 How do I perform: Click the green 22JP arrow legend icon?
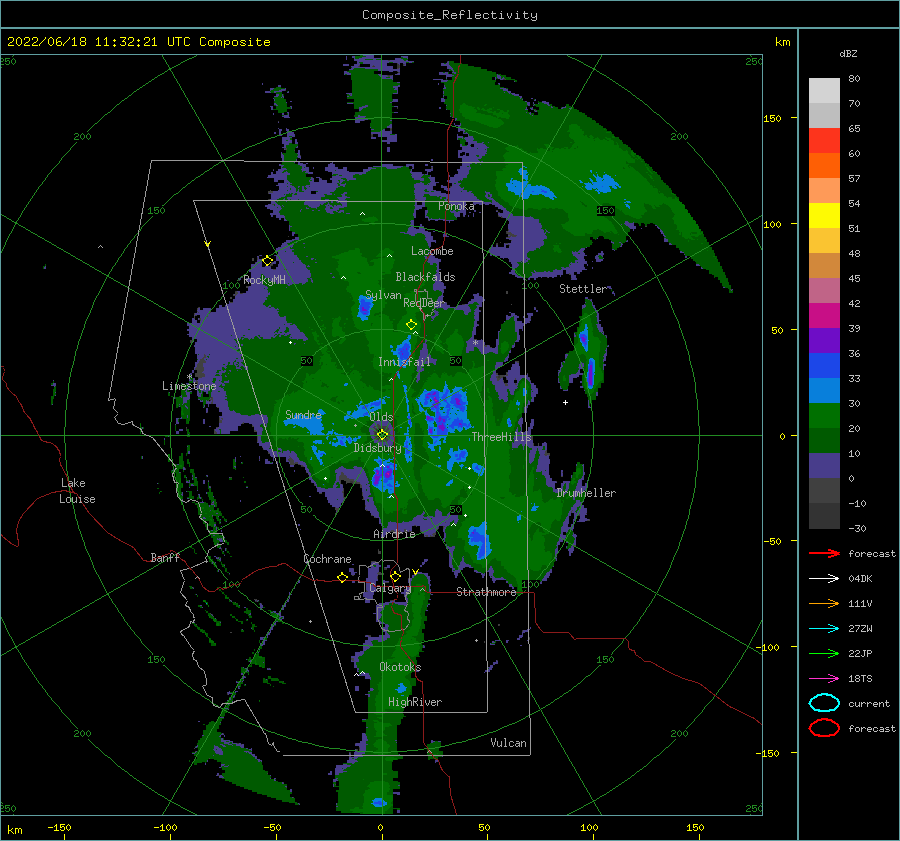(824, 653)
